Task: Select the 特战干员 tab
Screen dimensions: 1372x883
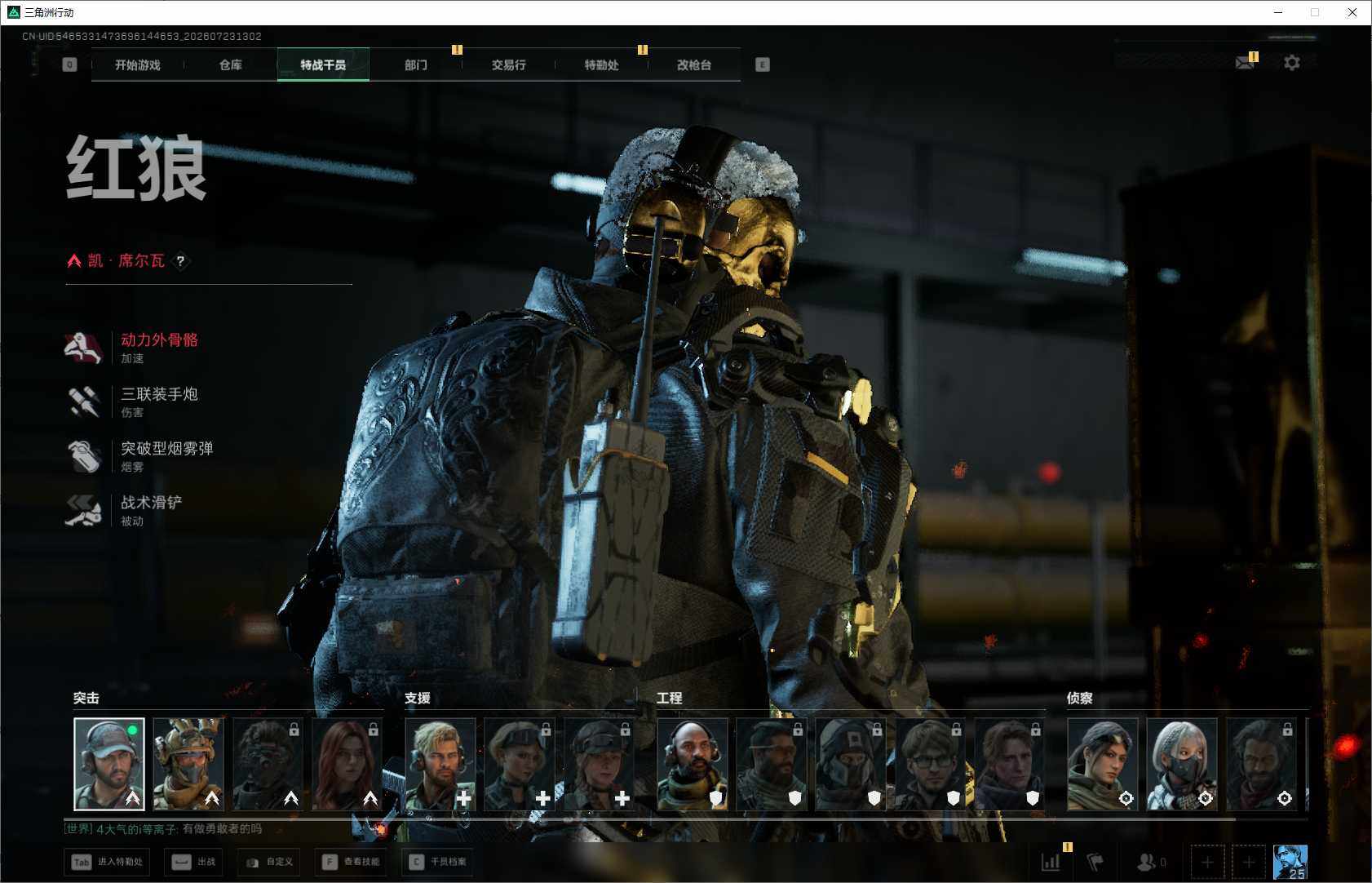Action: click(323, 64)
